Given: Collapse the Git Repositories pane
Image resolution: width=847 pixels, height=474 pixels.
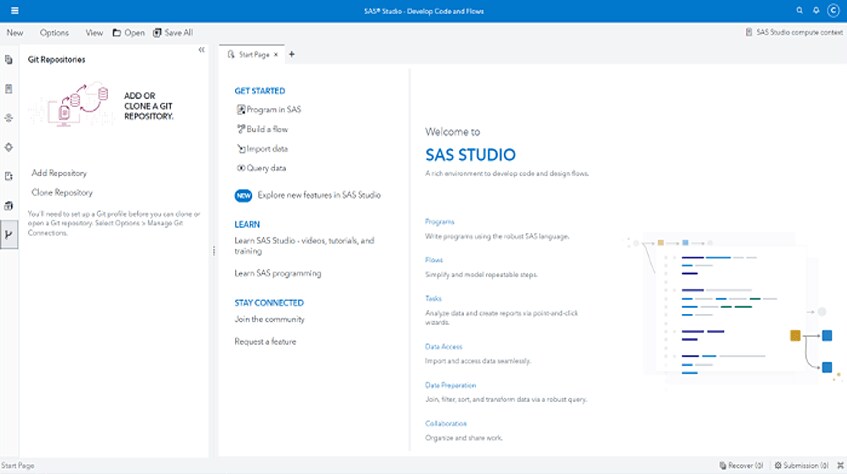Looking at the screenshot, I should (x=201, y=50).
